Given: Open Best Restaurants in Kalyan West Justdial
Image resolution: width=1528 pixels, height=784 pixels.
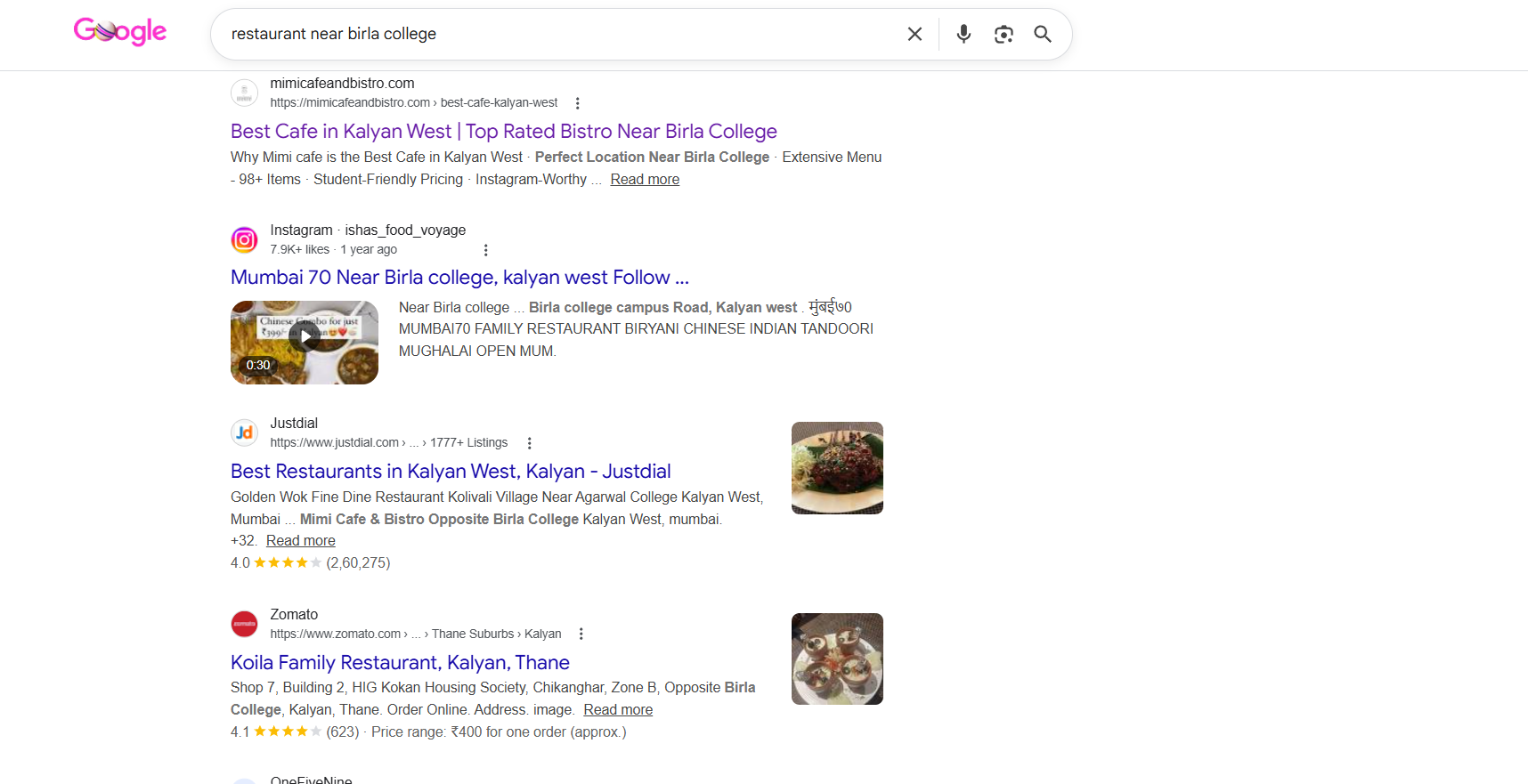Looking at the screenshot, I should coord(450,472).
